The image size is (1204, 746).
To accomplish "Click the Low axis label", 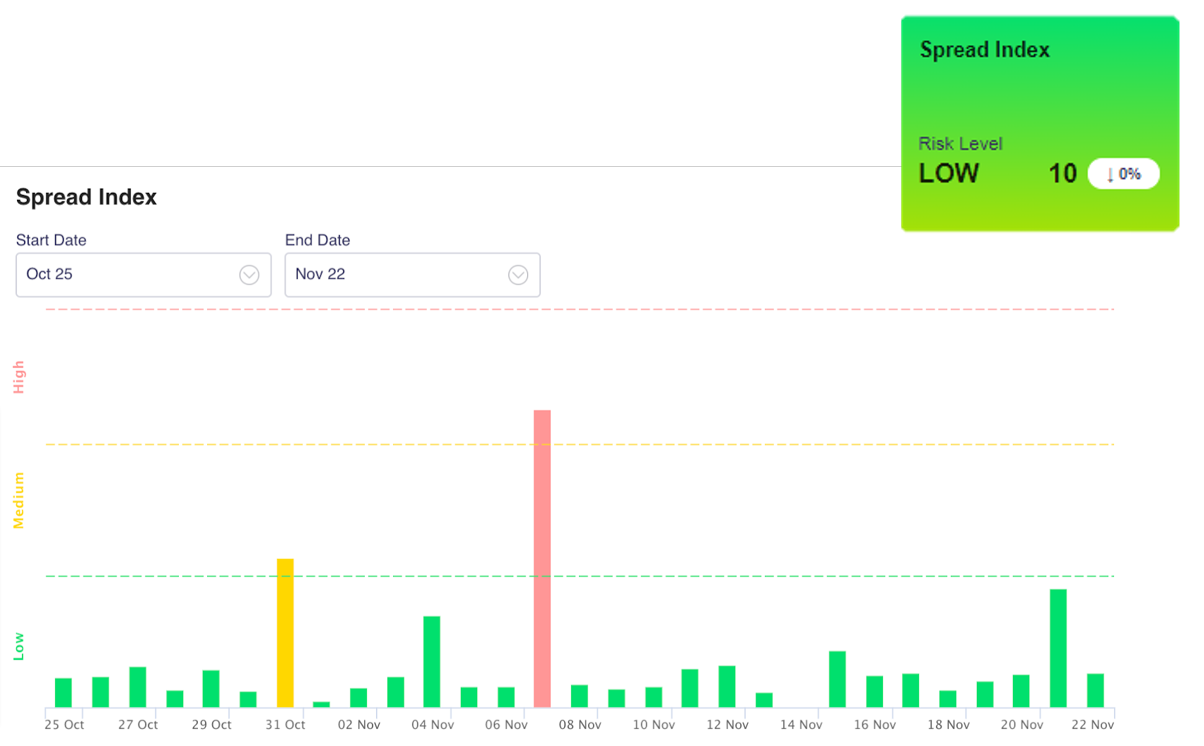I will point(18,646).
